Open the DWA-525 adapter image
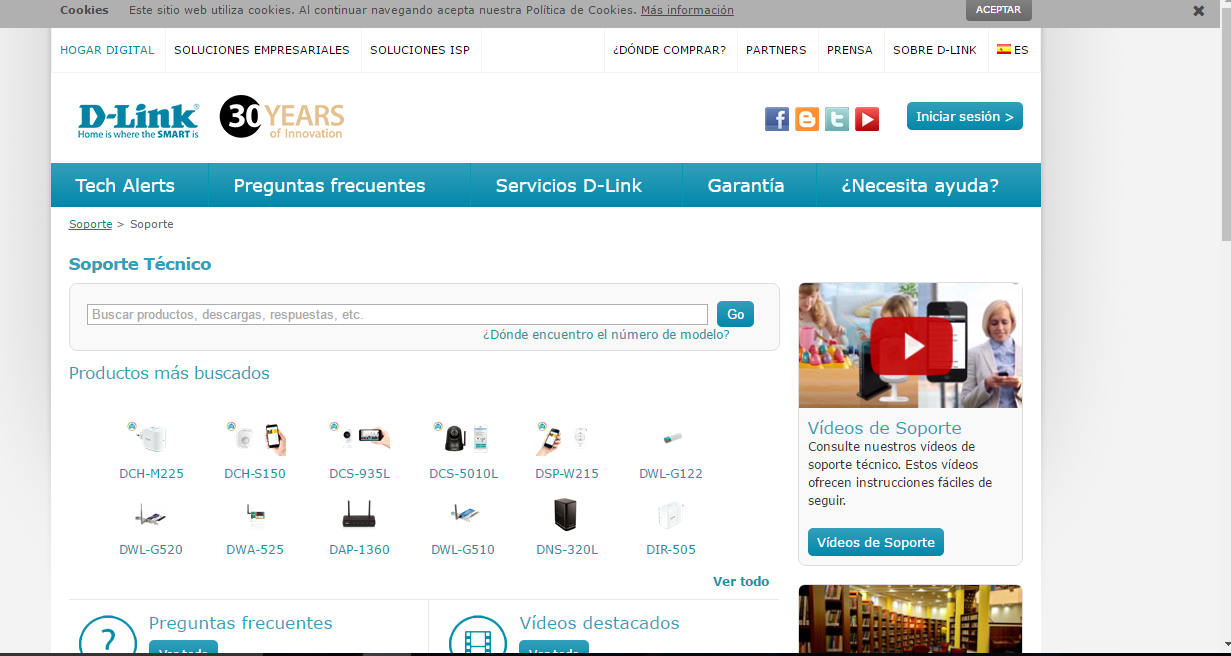Viewport: 1231px width, 656px height. pyautogui.click(x=255, y=515)
